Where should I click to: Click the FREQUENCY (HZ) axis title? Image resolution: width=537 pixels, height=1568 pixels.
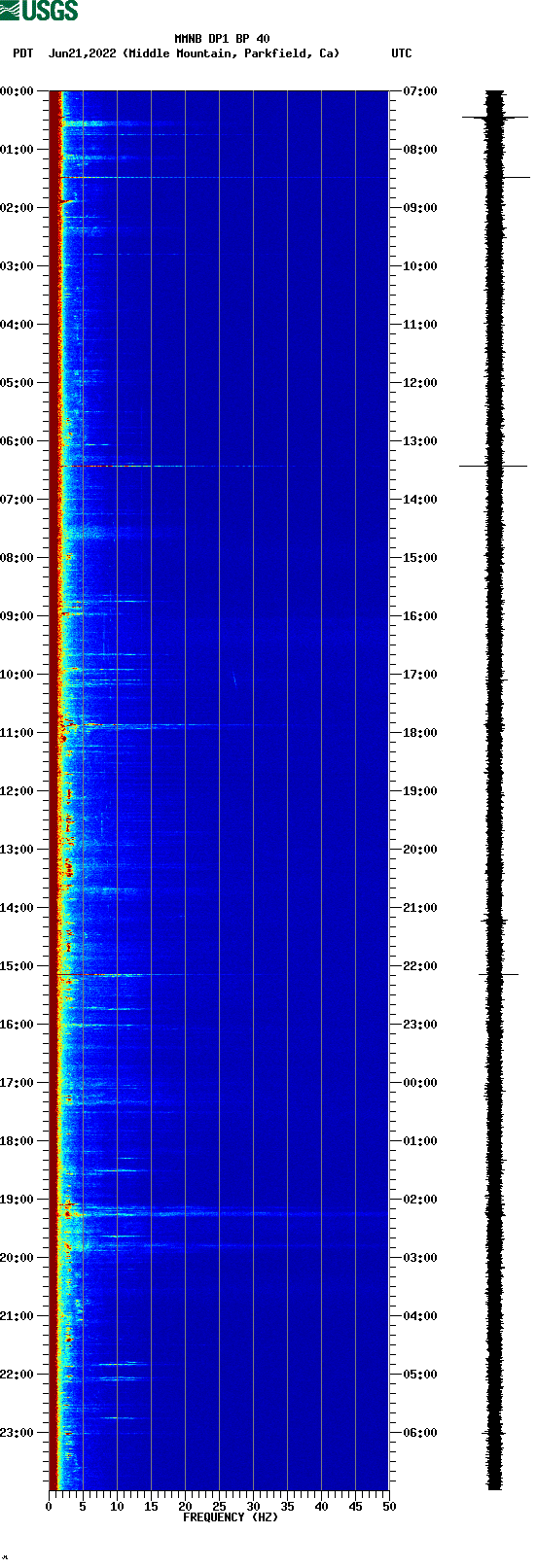point(231,1517)
